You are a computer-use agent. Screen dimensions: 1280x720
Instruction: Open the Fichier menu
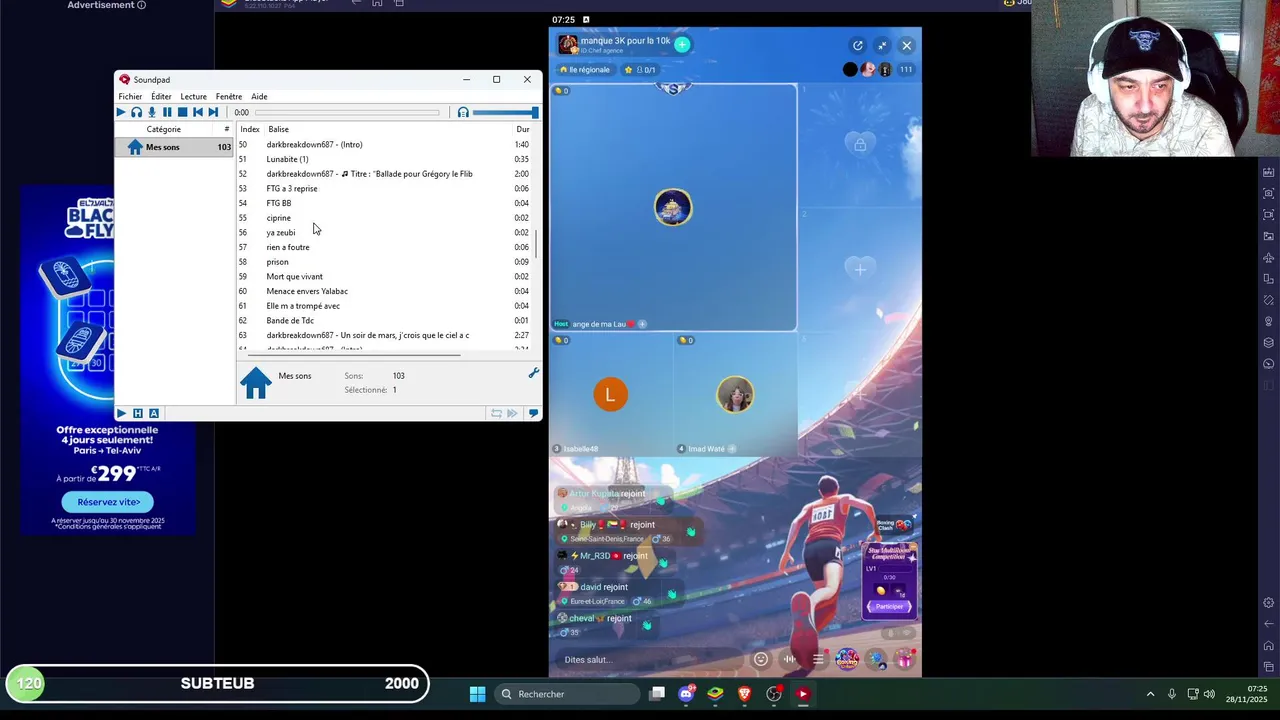[x=130, y=96]
